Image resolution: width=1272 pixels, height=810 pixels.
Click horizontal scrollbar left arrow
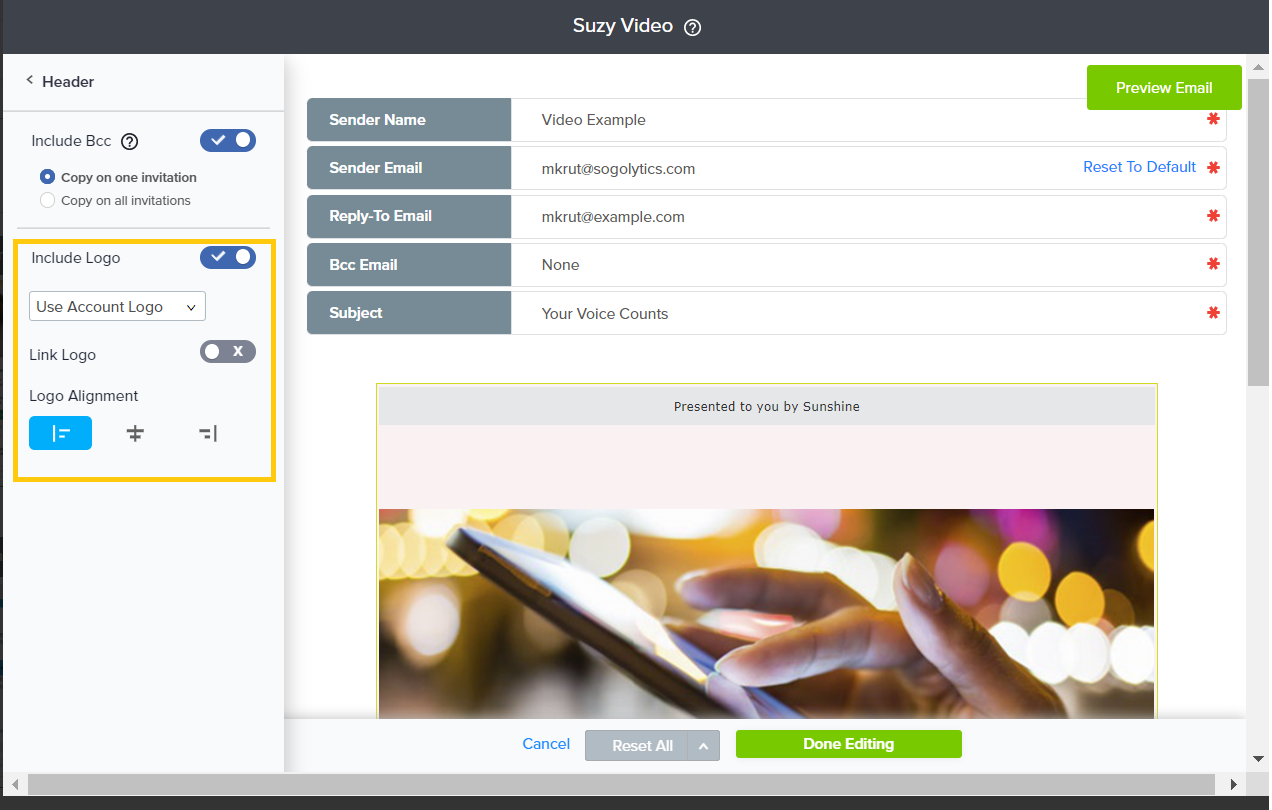coord(14,784)
